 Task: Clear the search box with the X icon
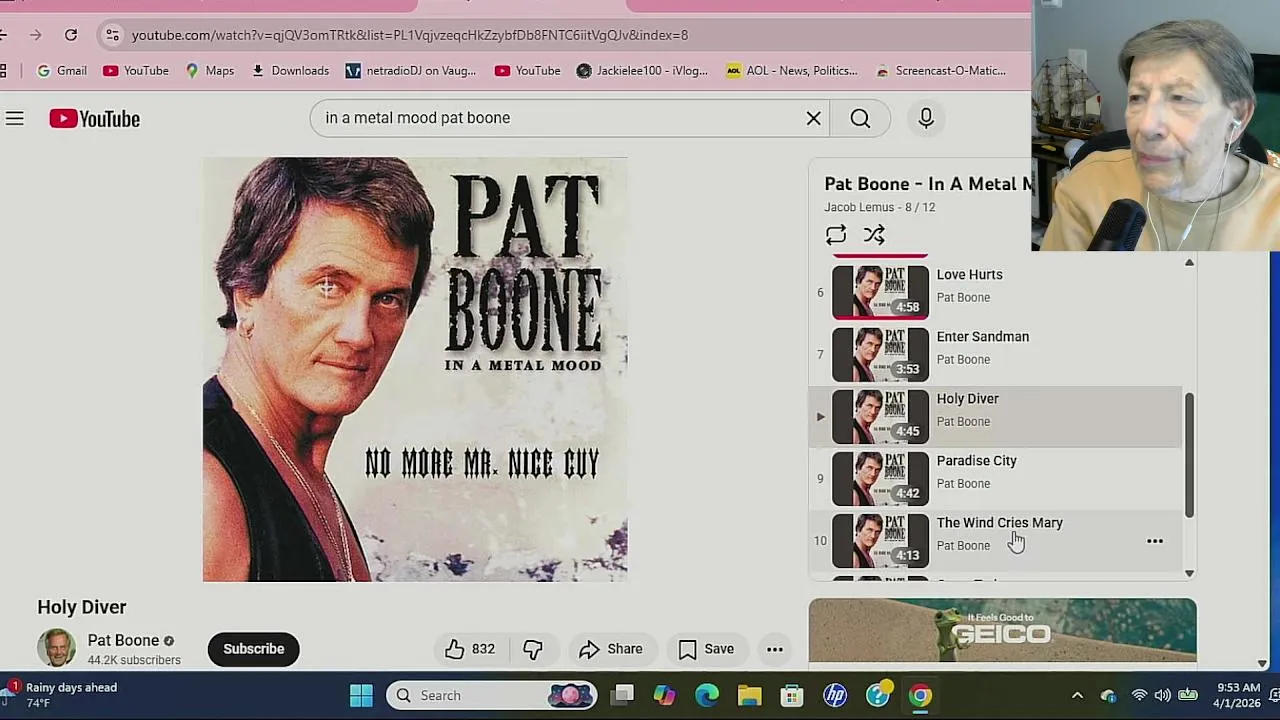pos(814,119)
